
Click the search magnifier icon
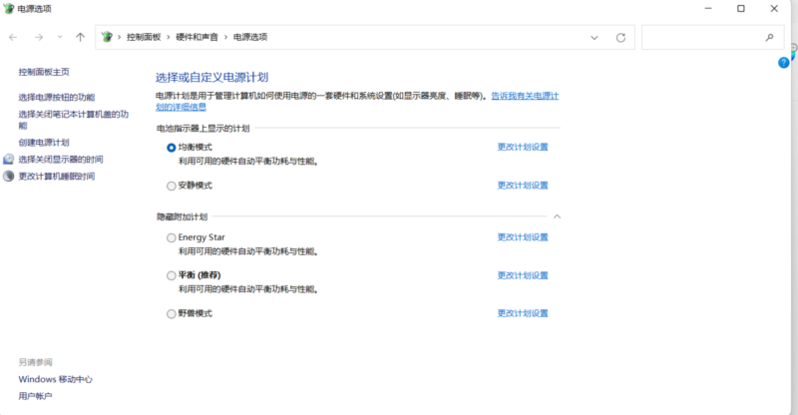(x=769, y=37)
